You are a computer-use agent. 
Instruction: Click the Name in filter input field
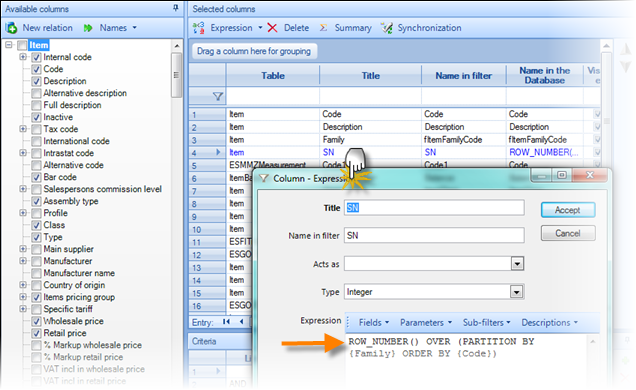[434, 236]
